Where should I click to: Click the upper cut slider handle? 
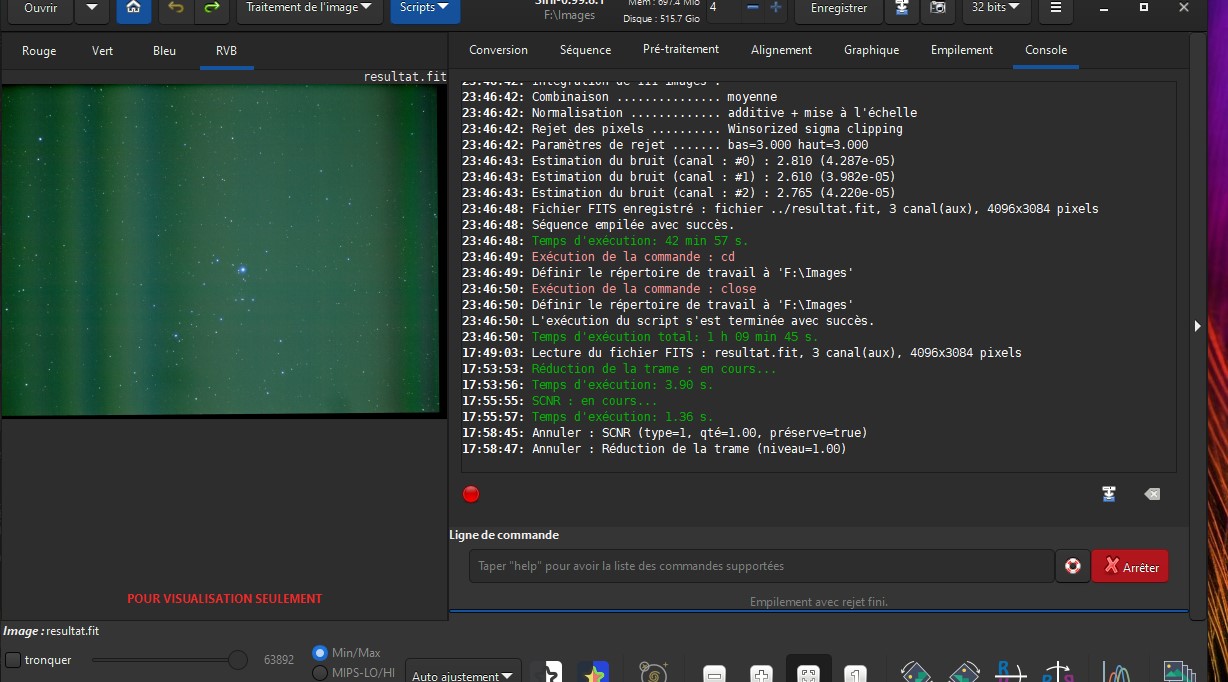tap(237, 660)
